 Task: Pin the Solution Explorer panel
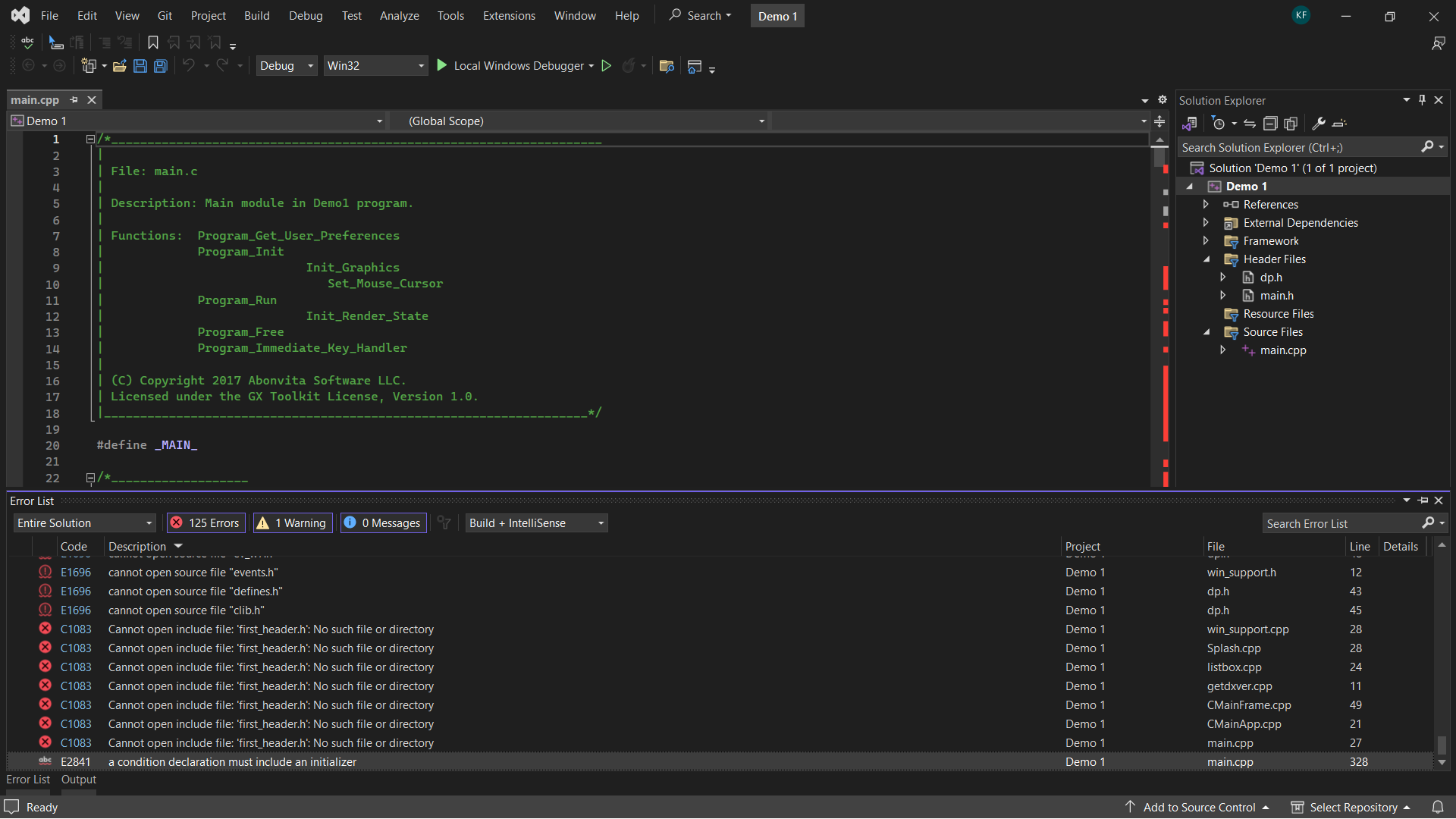(1422, 99)
